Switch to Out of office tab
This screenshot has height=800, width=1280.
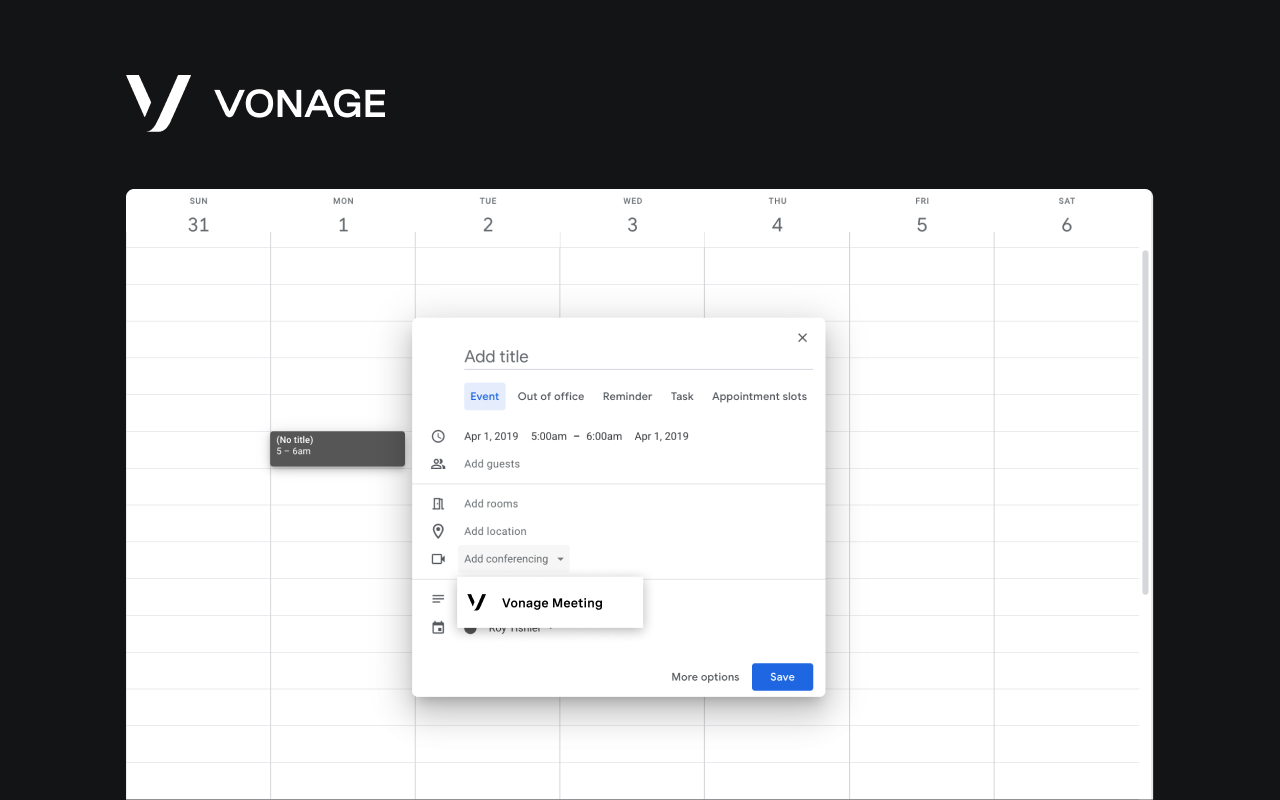[551, 397]
